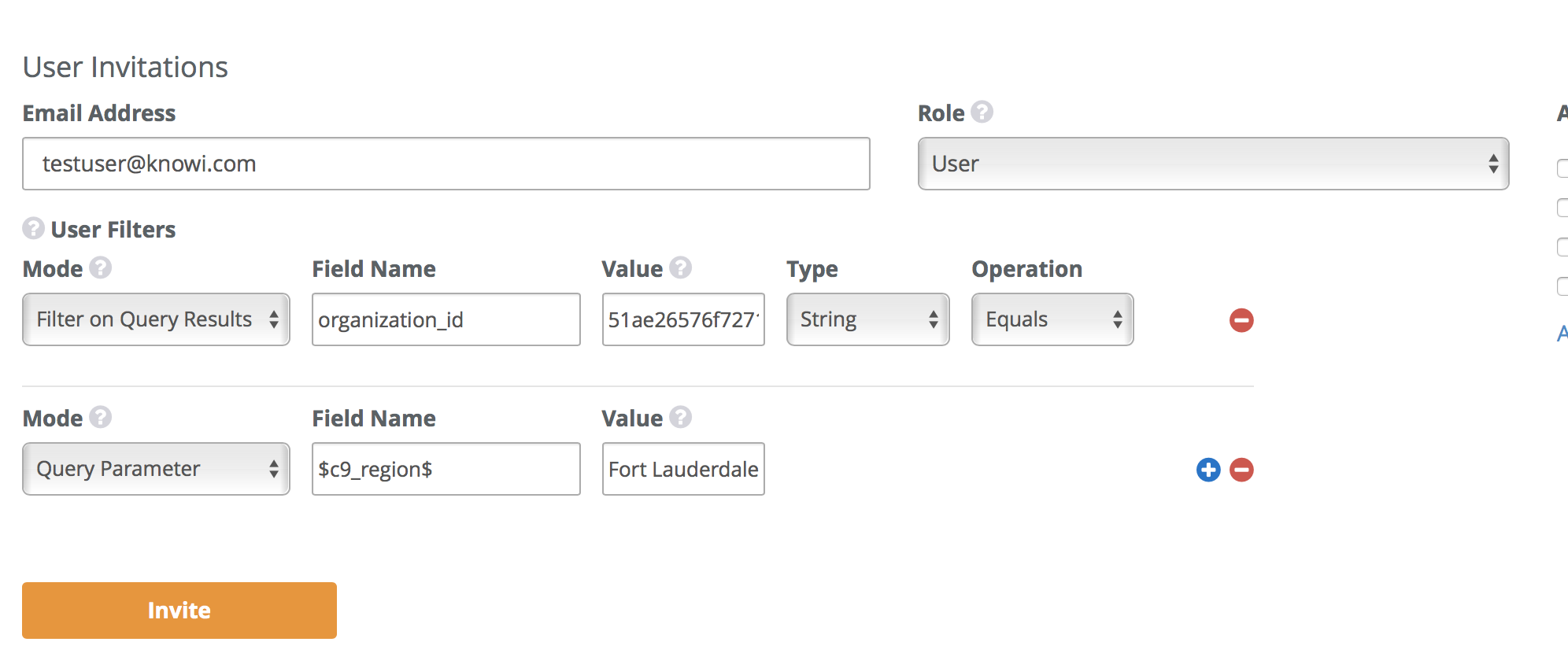
Task: Click the help icon beside Role
Action: coord(982,113)
